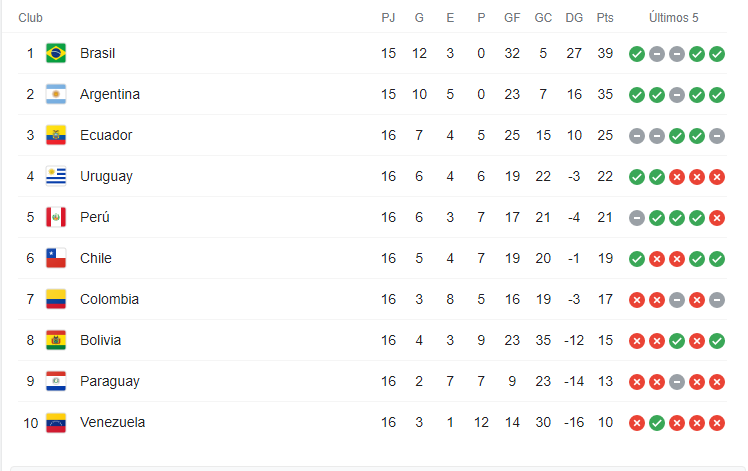Click the Argentina flag icon
Screen dimensions: 748x471
56,94
